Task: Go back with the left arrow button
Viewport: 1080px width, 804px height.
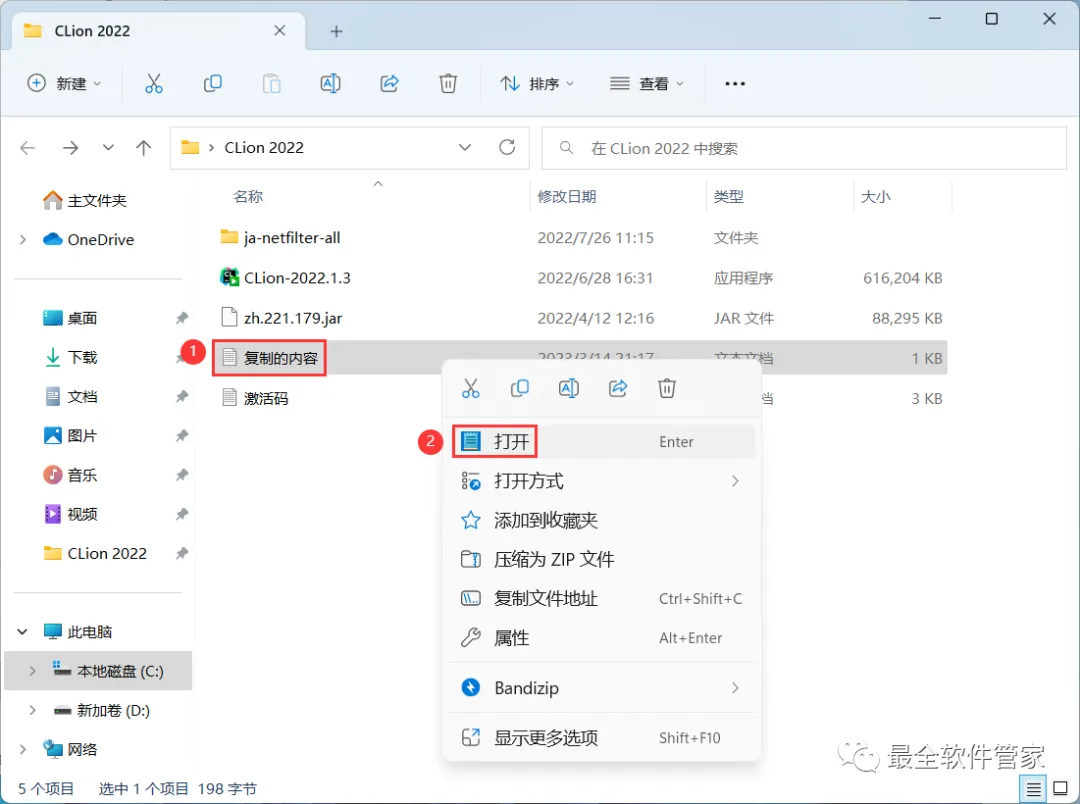Action: [28, 147]
